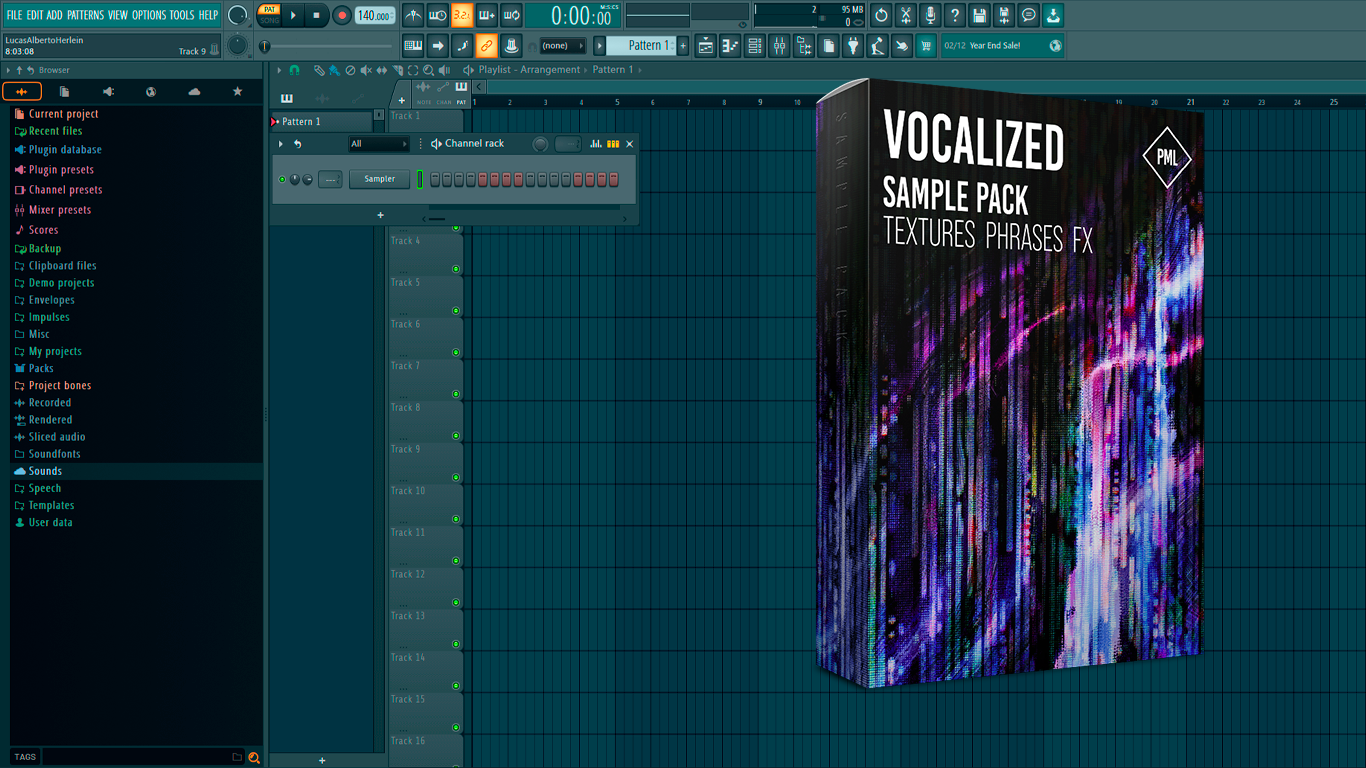Image resolution: width=1366 pixels, height=768 pixels.
Task: Open the browser starred favorites tab
Action: point(237,91)
